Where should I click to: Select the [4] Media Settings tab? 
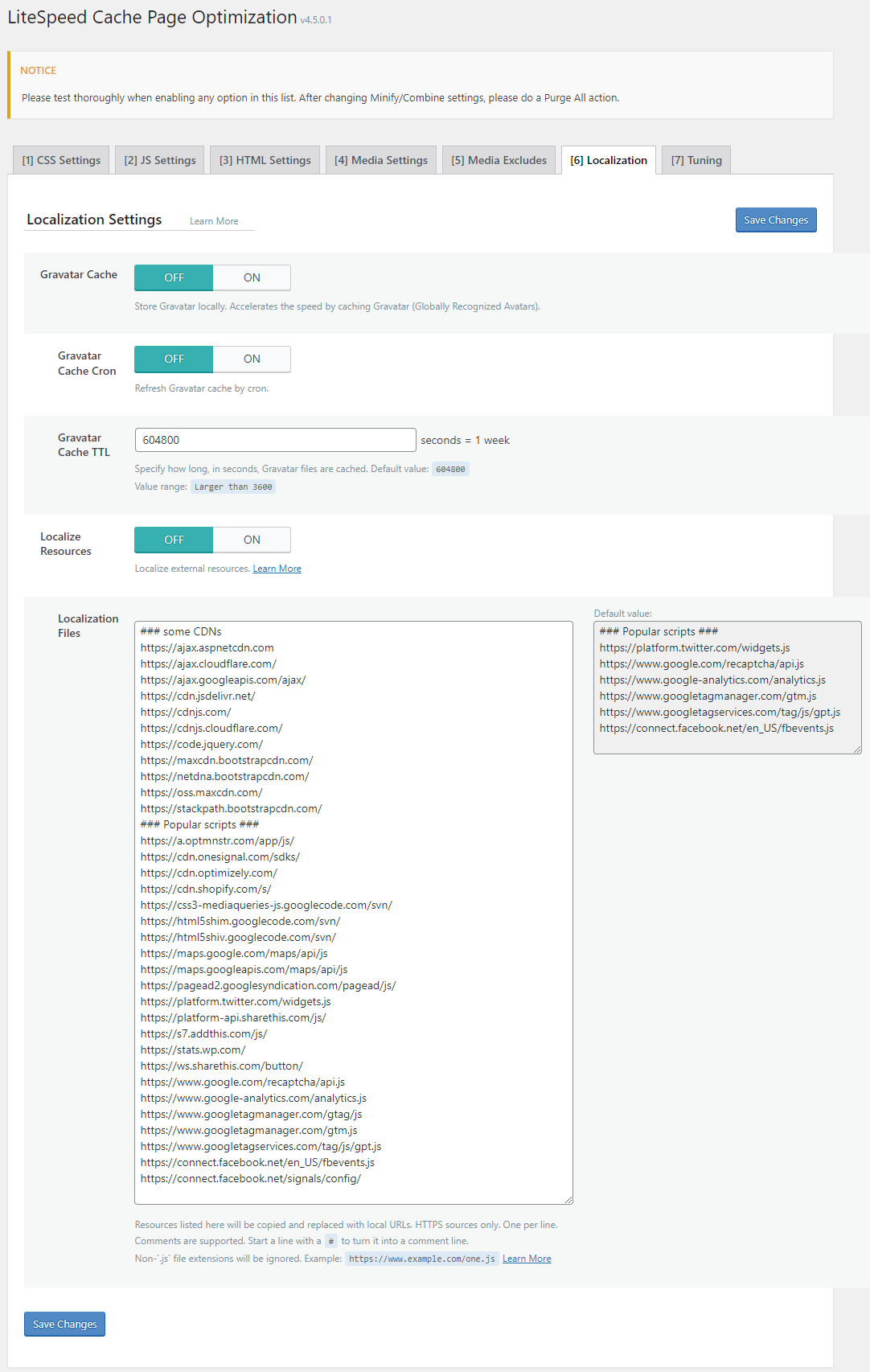pos(381,160)
